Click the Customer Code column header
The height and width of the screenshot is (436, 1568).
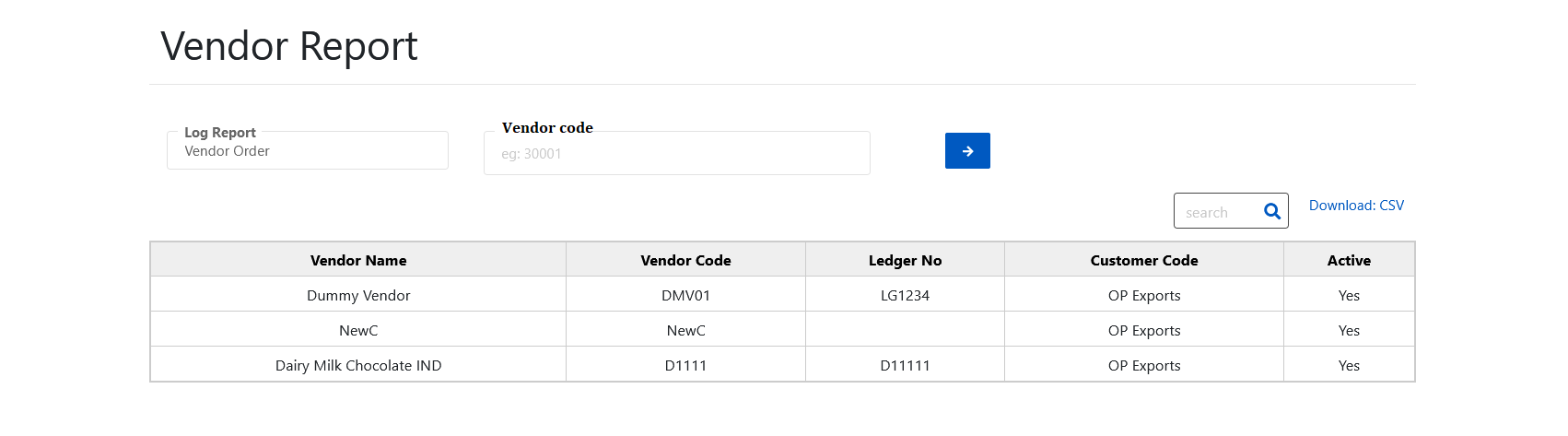(1143, 261)
